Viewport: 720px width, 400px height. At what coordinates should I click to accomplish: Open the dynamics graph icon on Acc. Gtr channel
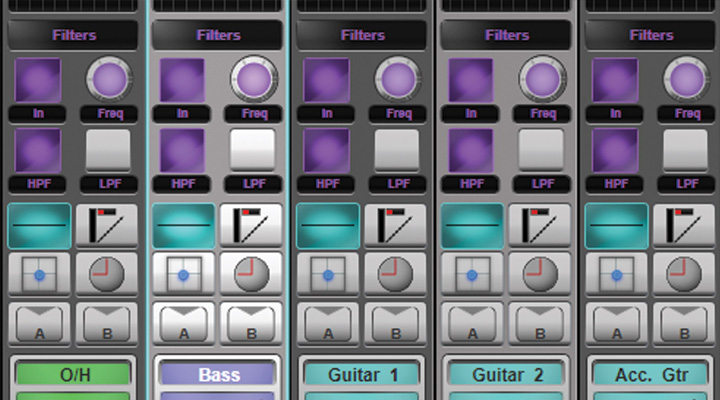click(683, 226)
